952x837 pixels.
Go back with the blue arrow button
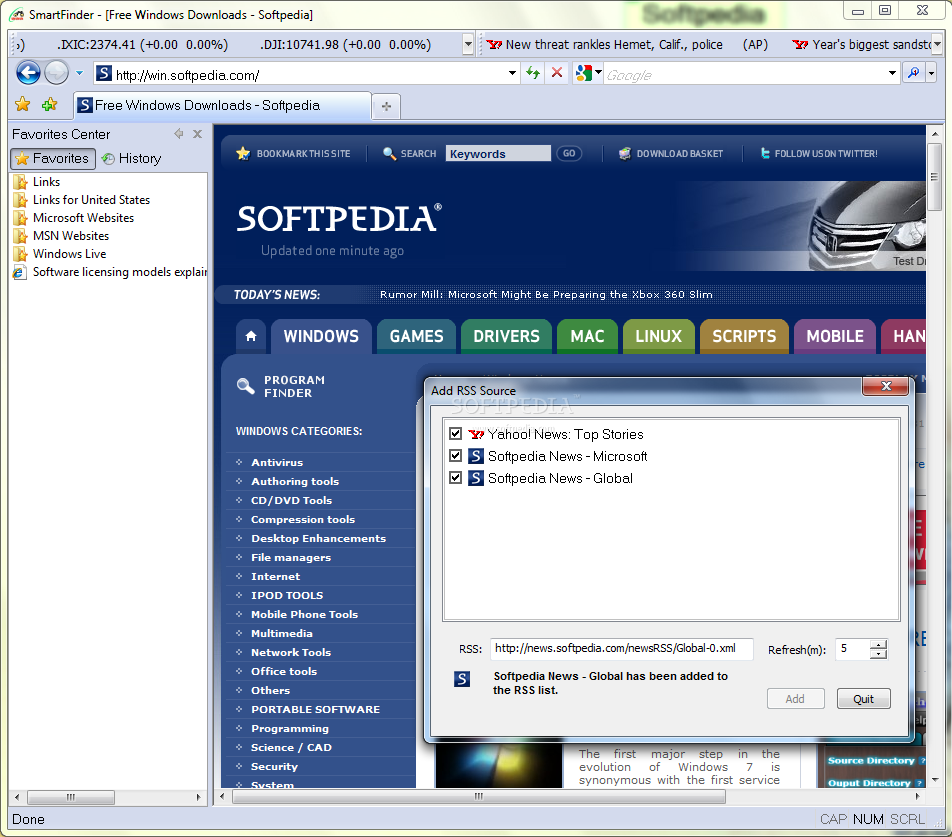point(28,73)
